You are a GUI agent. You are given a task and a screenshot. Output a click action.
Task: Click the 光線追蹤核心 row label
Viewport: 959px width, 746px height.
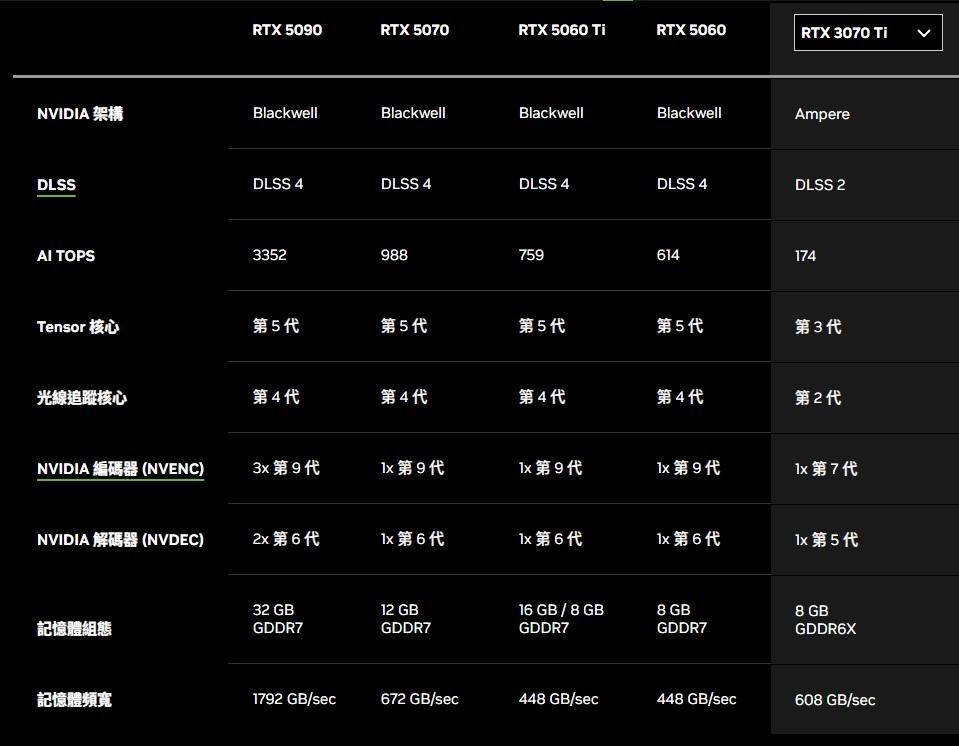point(82,397)
